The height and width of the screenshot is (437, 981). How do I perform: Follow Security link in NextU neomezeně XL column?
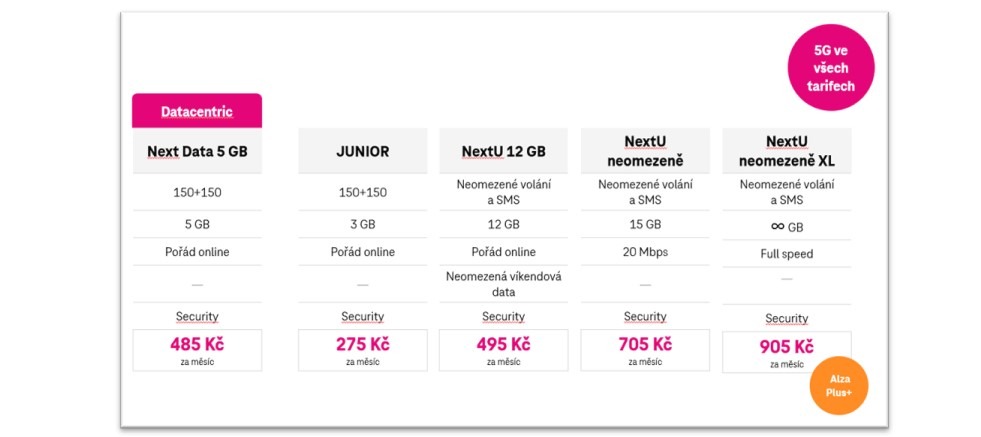coord(786,319)
